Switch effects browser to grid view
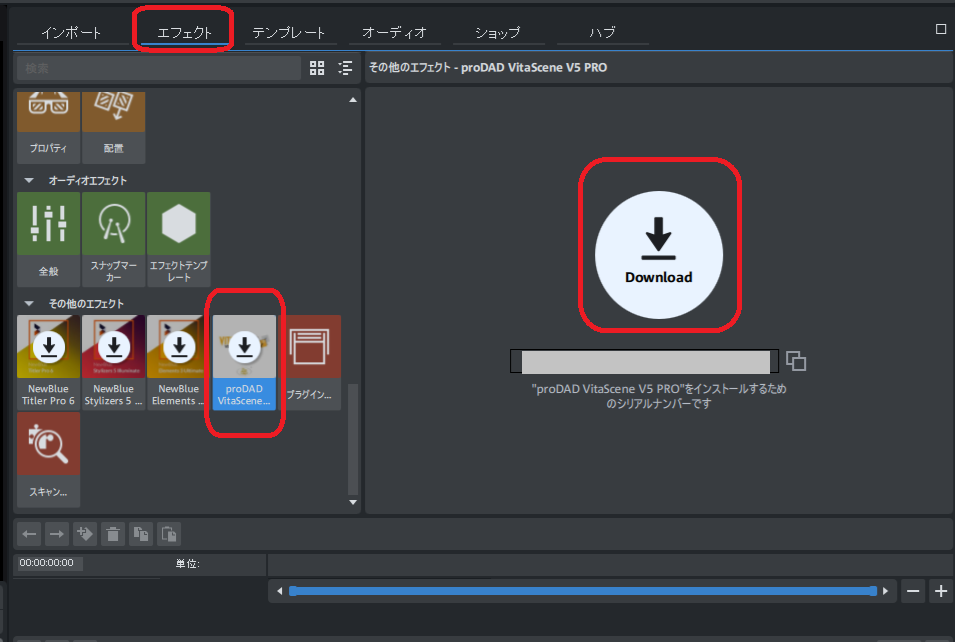Image resolution: width=955 pixels, height=642 pixels. [317, 68]
